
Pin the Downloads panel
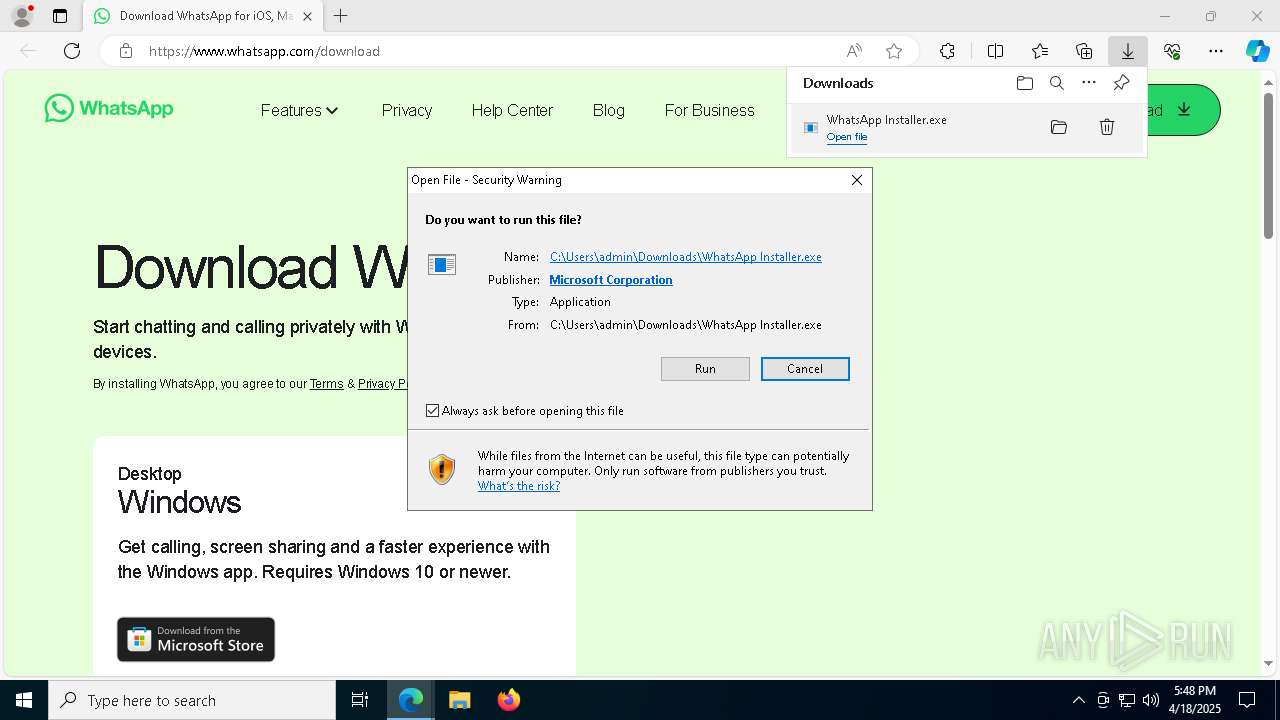click(1121, 83)
